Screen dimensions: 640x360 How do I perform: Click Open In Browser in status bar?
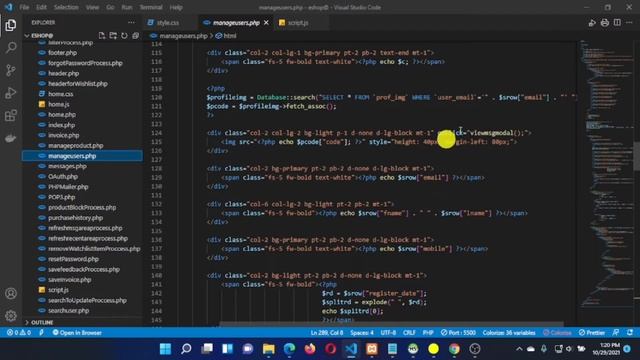(77, 333)
